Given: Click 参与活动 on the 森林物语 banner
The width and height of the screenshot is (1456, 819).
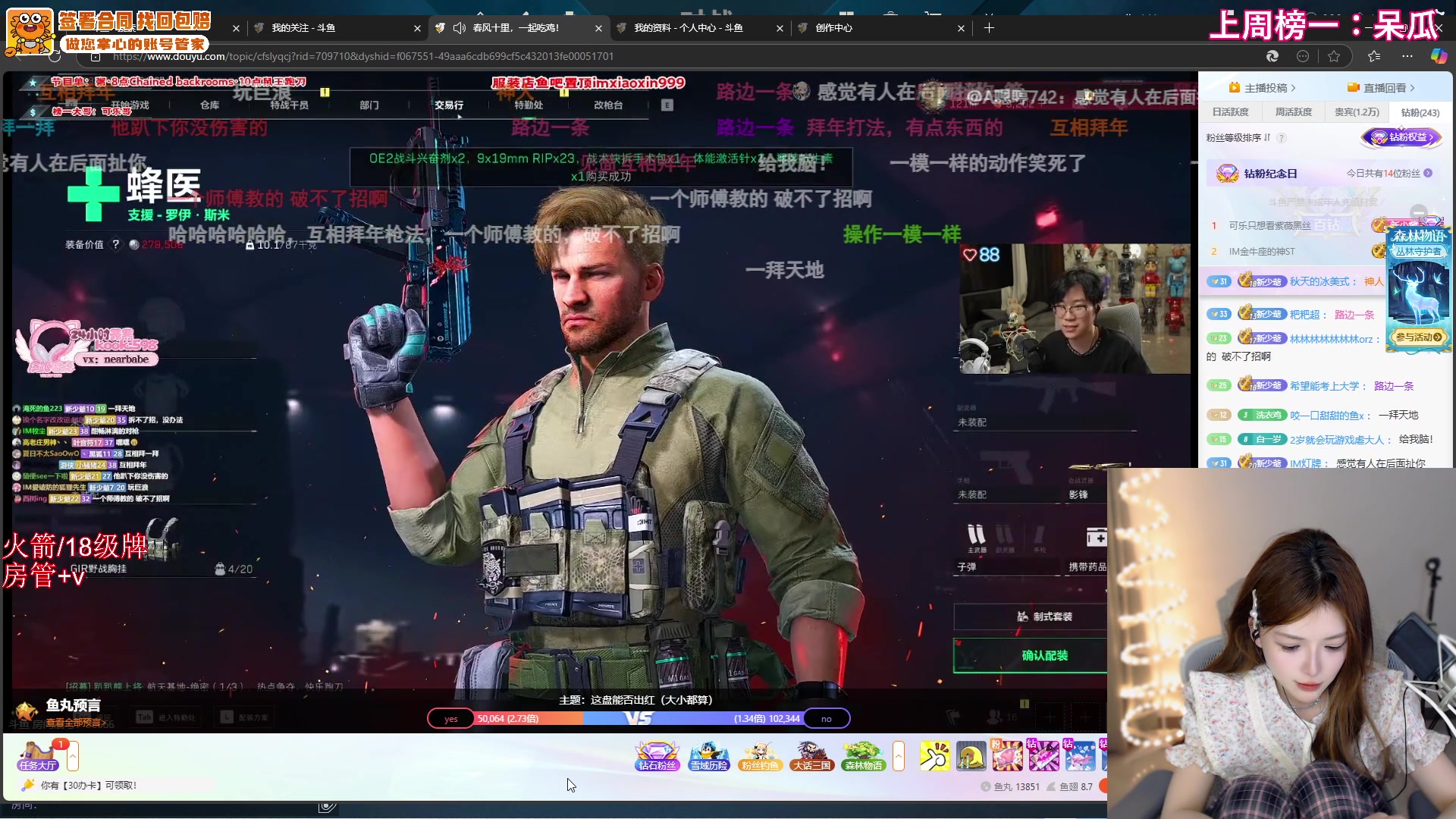Looking at the screenshot, I should pos(1417,337).
